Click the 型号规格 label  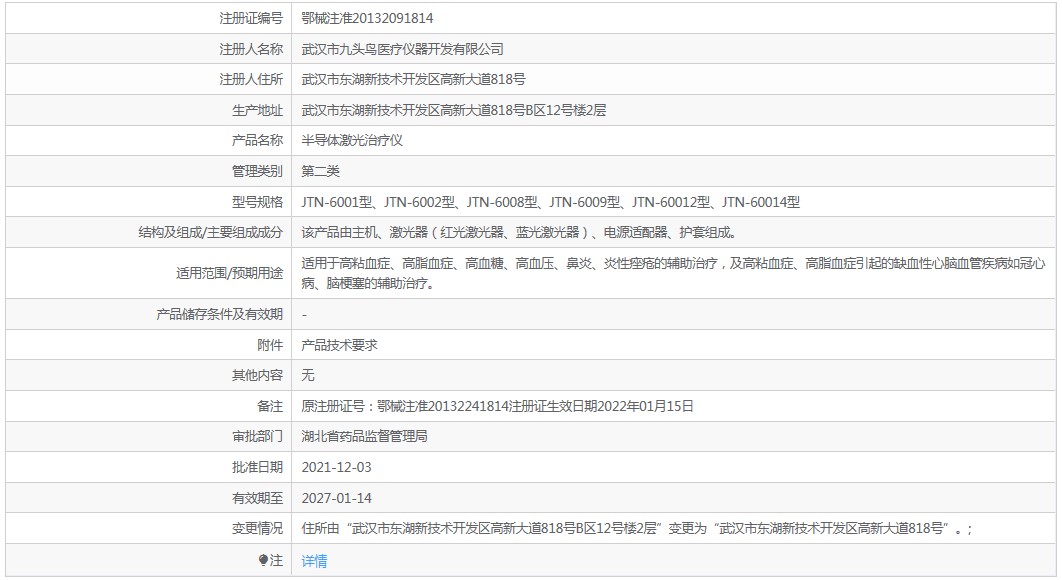pyautogui.click(x=257, y=202)
